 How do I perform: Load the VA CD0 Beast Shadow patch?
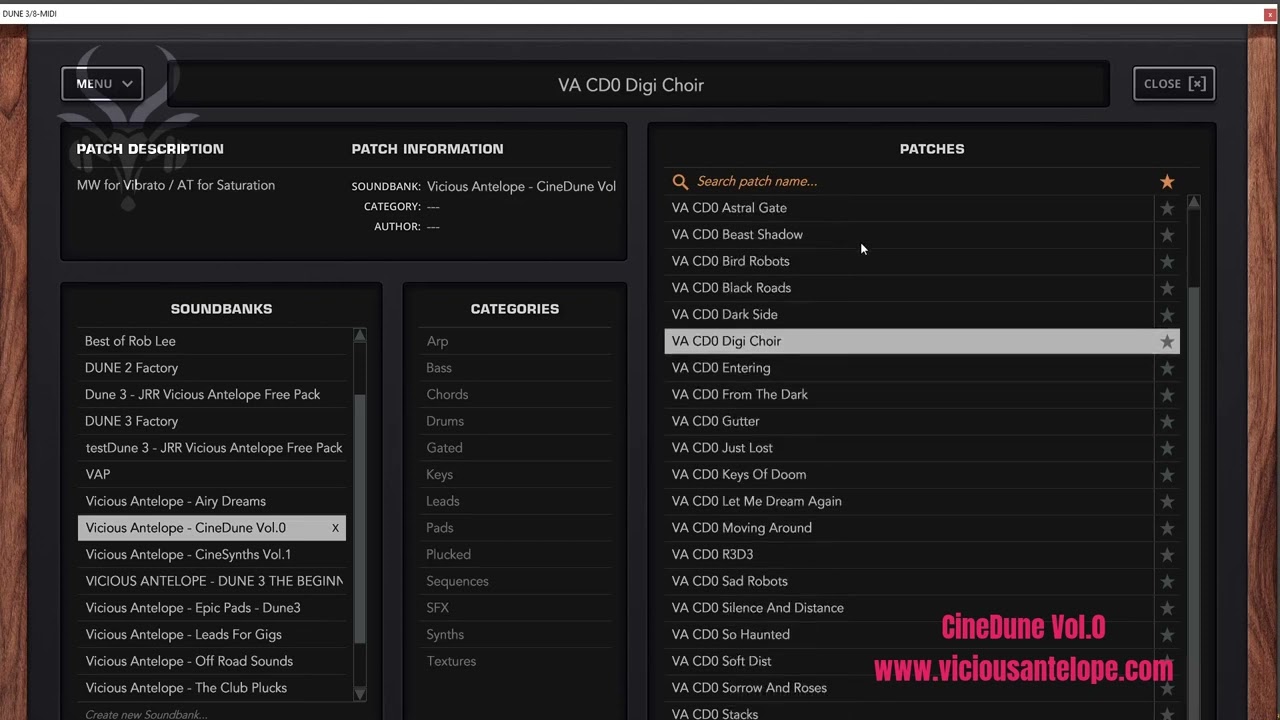tap(909, 235)
